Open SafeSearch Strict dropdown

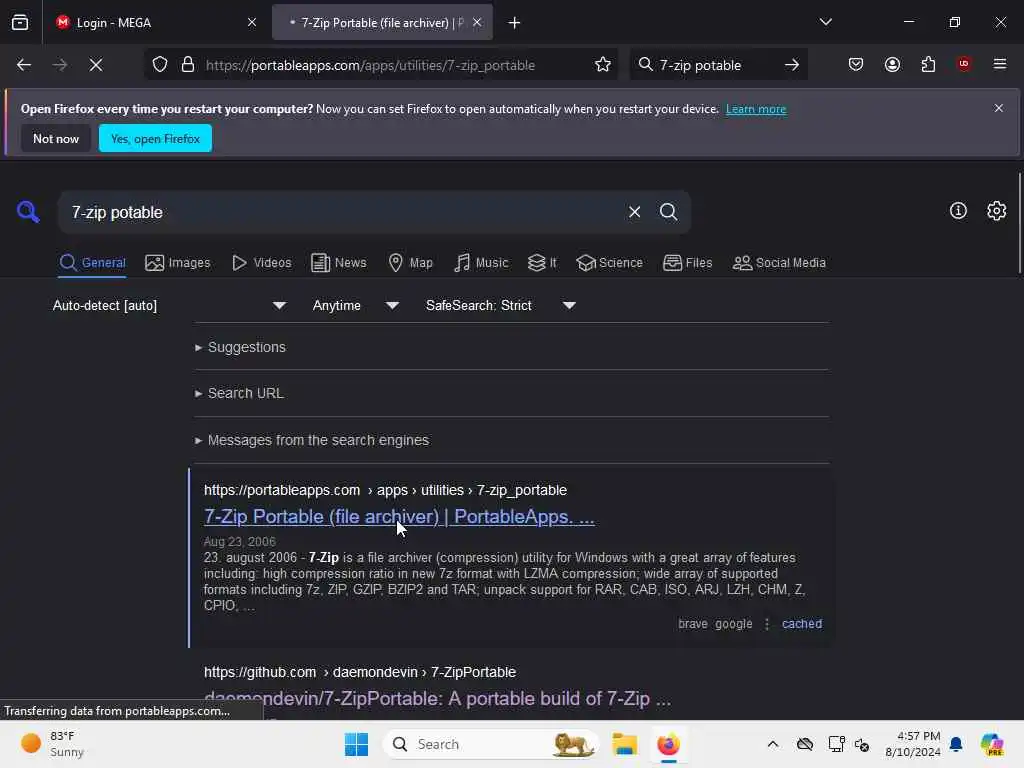coord(501,306)
